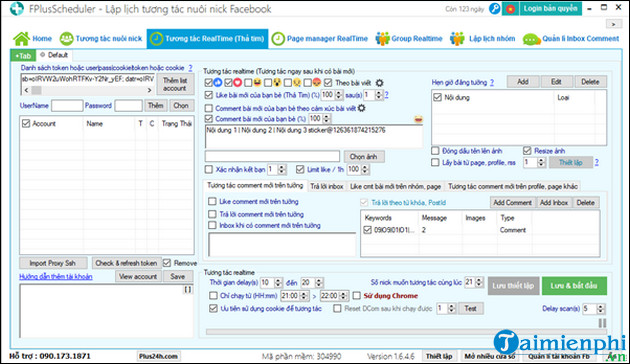The image size is (630, 364).
Task: Adjust Số nick tương tác cùng lúc stepper
Action: coord(479,282)
